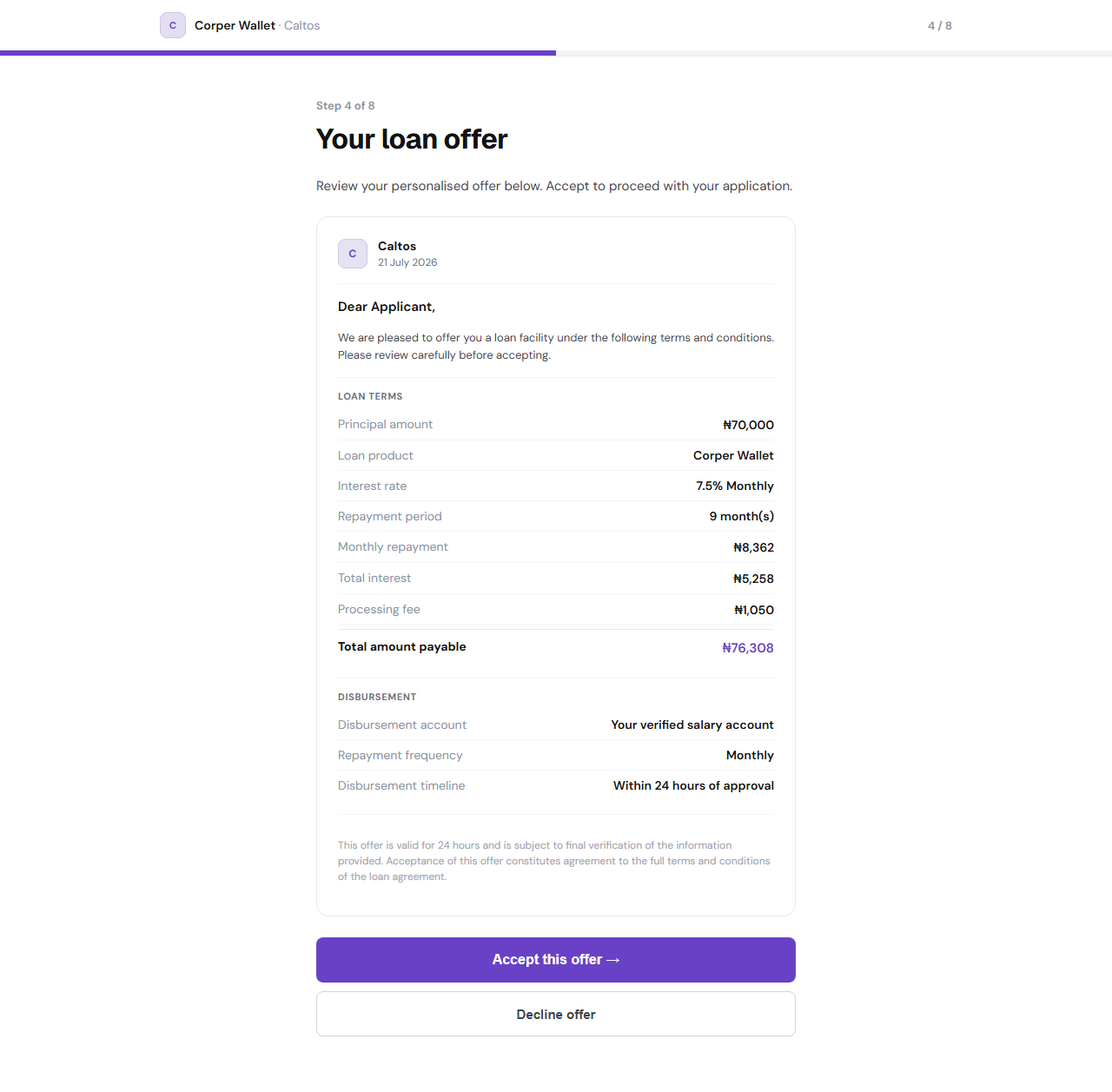The image size is (1112, 1092).
Task: Click the Caltos text in the header
Action: click(302, 25)
